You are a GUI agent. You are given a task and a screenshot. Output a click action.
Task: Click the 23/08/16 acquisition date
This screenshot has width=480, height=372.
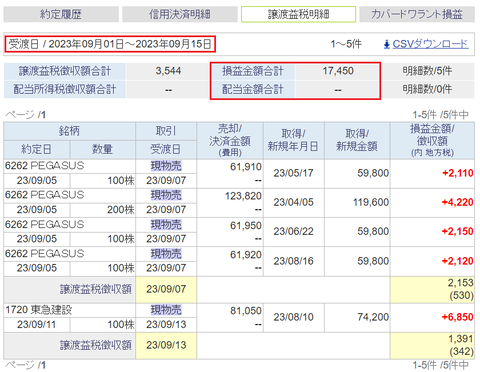coord(293,261)
